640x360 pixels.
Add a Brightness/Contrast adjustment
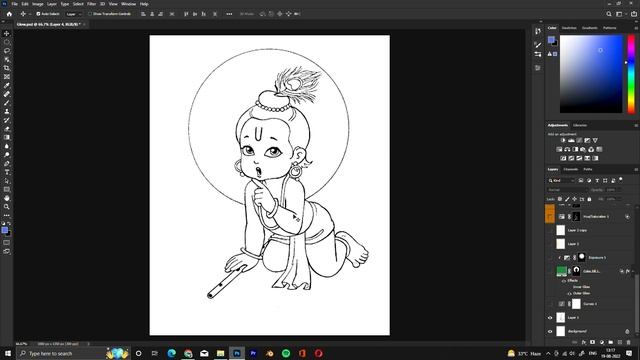coord(563,140)
